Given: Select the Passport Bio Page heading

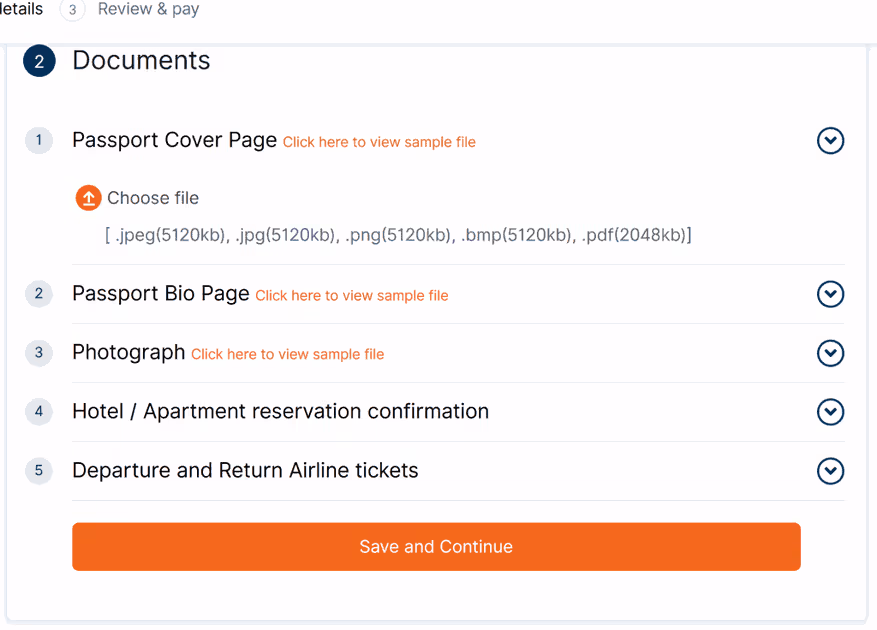Looking at the screenshot, I should pos(161,294).
